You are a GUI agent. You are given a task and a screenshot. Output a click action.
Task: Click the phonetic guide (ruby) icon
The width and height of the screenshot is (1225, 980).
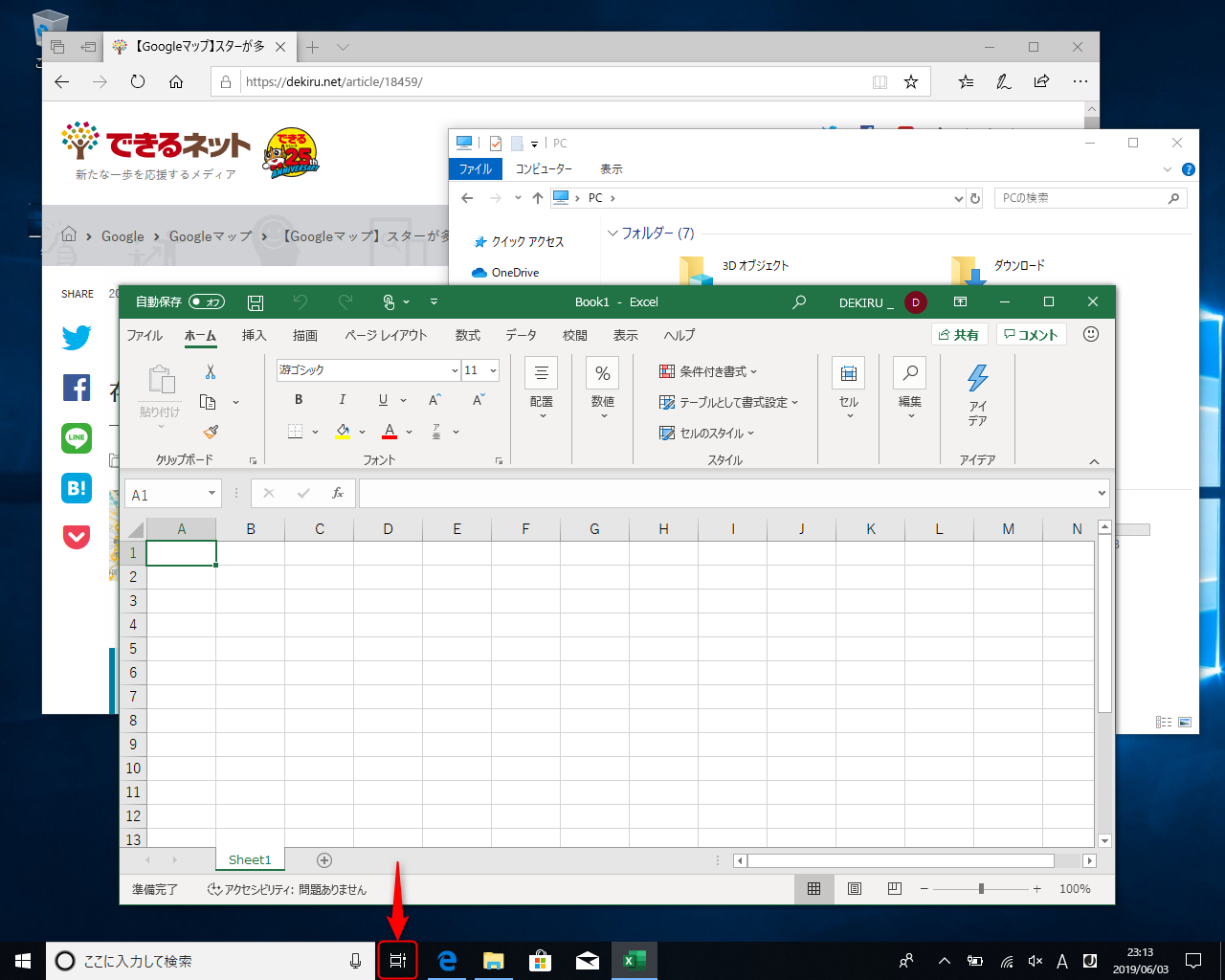(436, 432)
